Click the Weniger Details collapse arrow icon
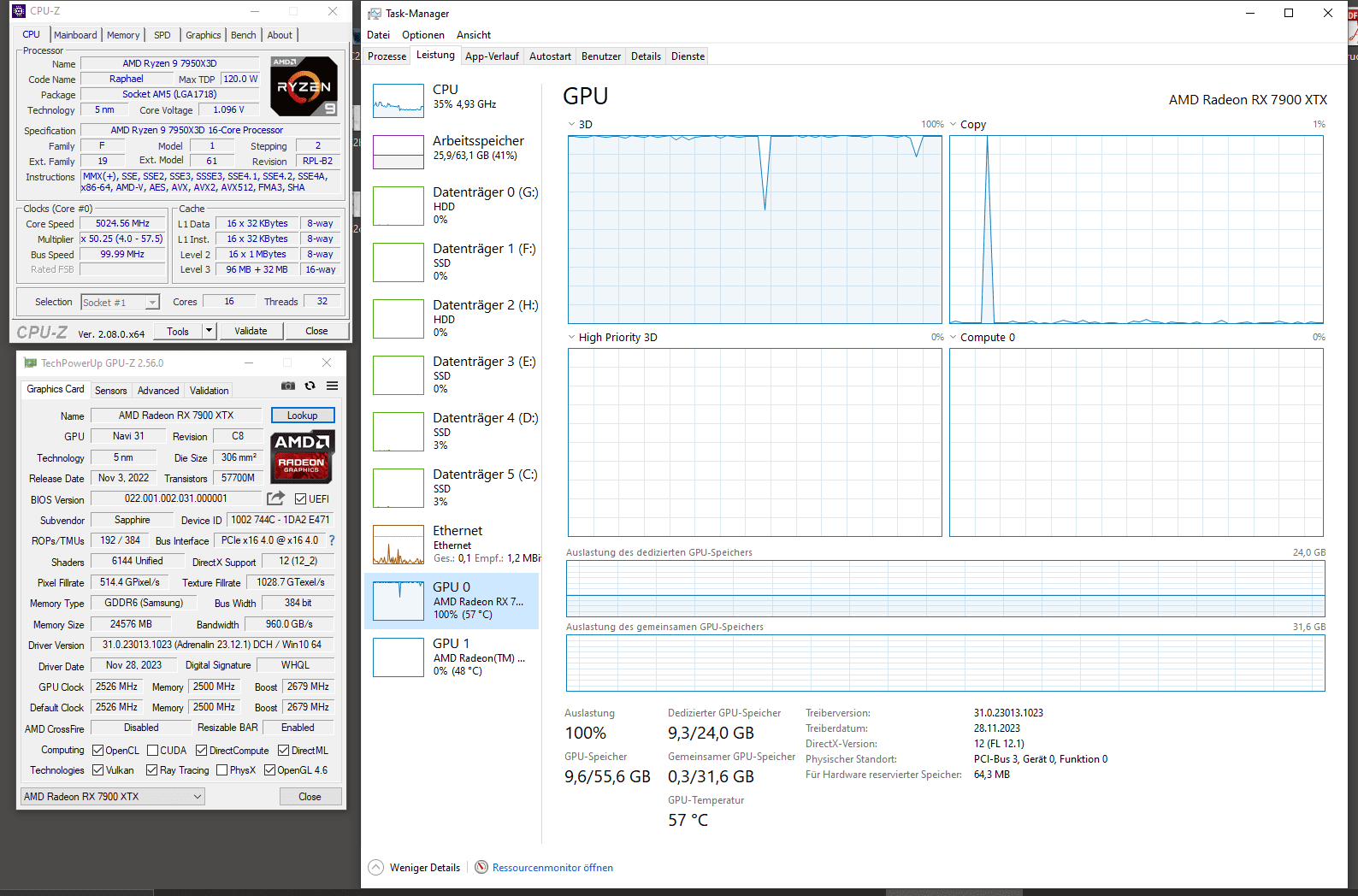The width and height of the screenshot is (1358, 896). coord(375,867)
